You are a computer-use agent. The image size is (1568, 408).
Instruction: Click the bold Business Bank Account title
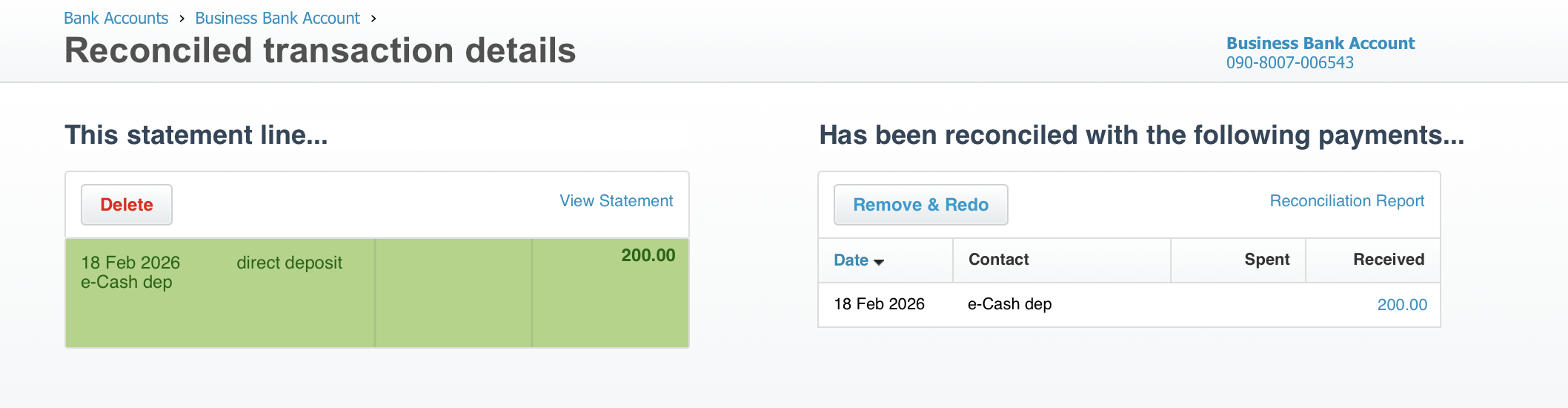tap(1320, 43)
